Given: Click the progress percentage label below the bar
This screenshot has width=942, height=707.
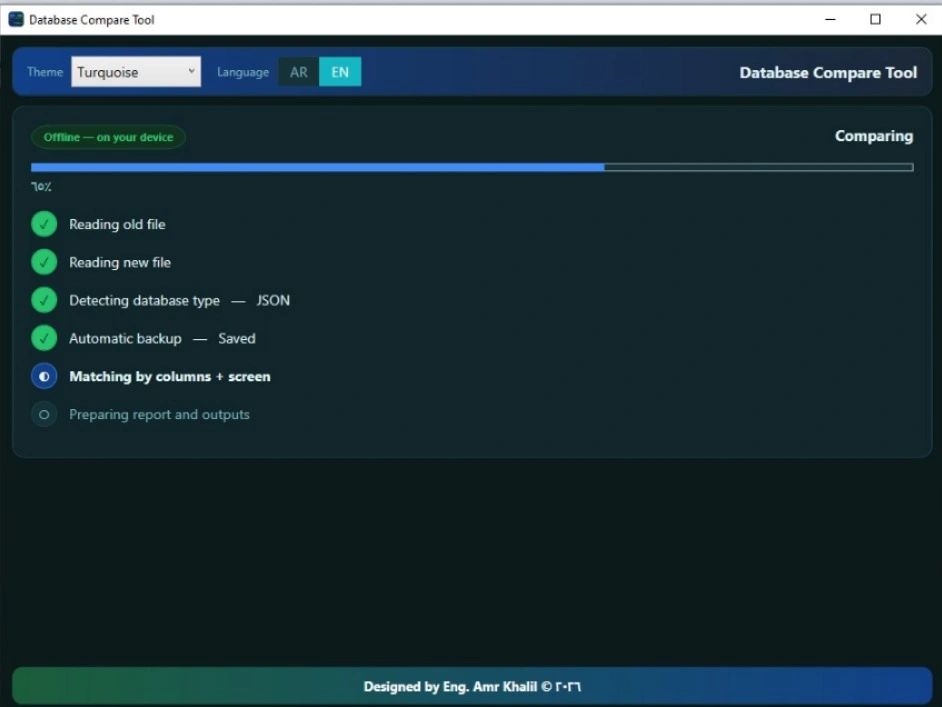Looking at the screenshot, I should 41,187.
